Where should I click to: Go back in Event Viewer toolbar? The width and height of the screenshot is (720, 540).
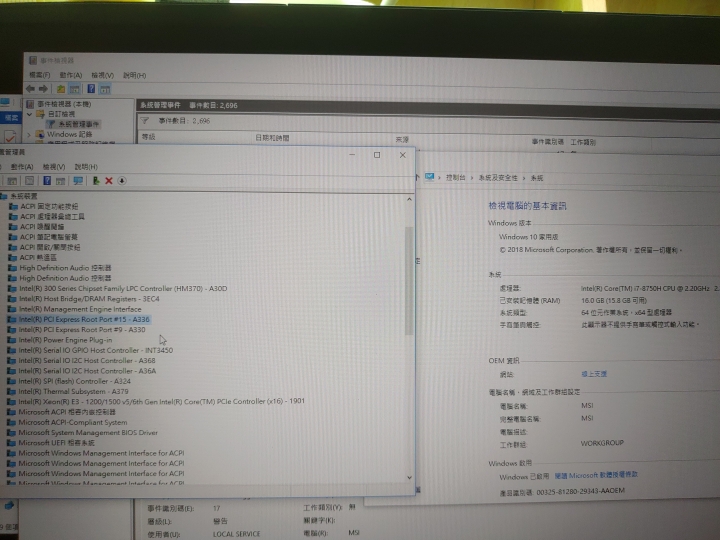point(30,89)
